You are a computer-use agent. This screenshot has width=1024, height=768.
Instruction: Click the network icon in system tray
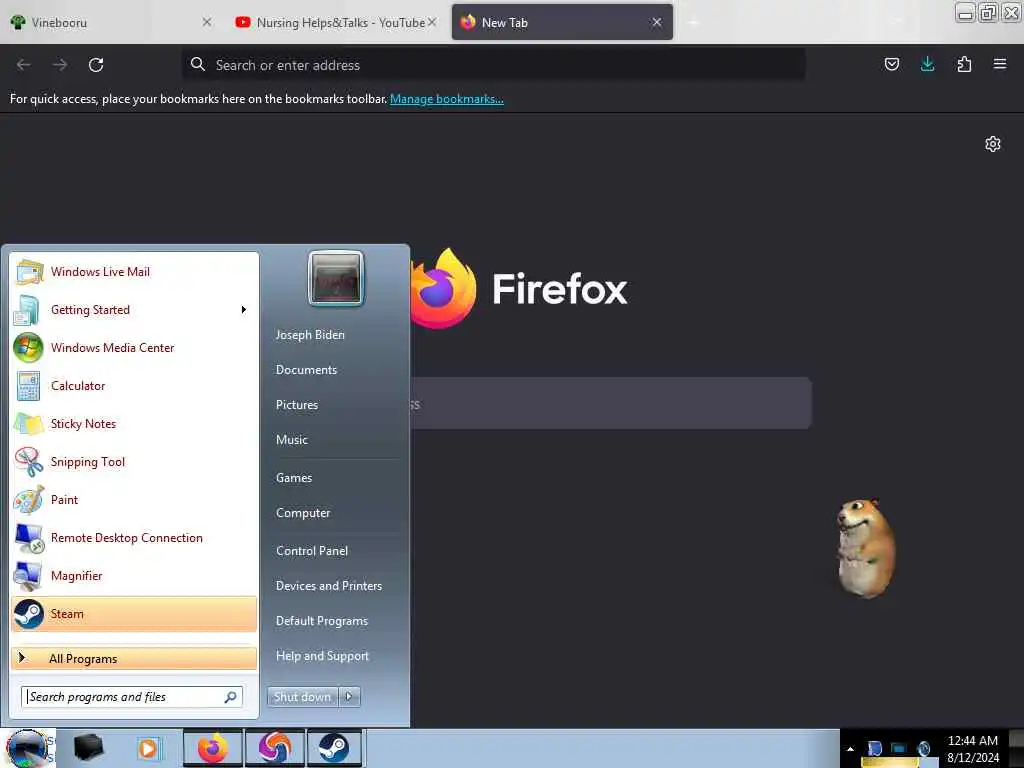pyautogui.click(x=899, y=748)
